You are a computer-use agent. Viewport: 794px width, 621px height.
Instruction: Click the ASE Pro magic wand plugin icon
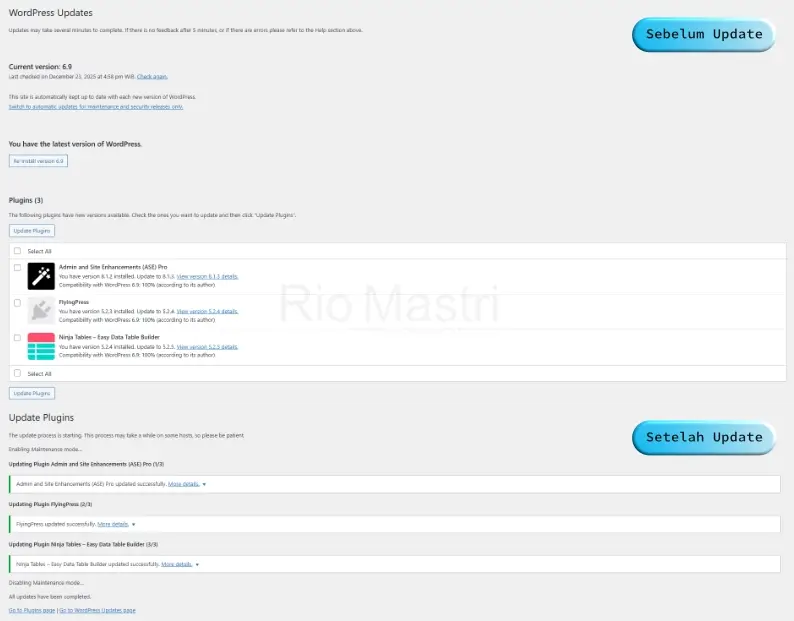pos(41,276)
